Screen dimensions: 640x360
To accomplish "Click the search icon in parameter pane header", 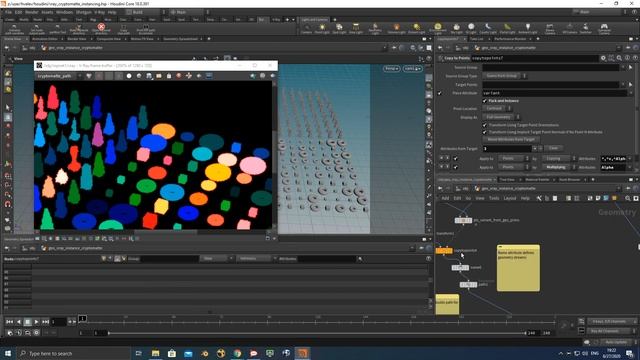I will point(619,58).
